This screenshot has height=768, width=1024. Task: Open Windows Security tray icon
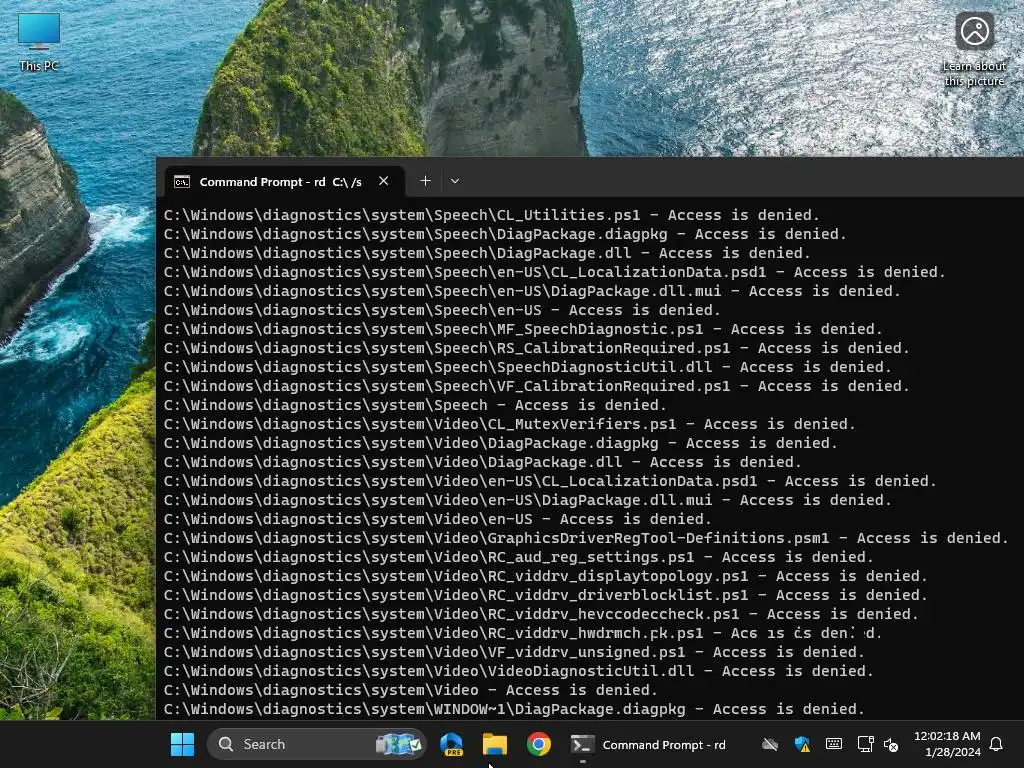(802, 744)
